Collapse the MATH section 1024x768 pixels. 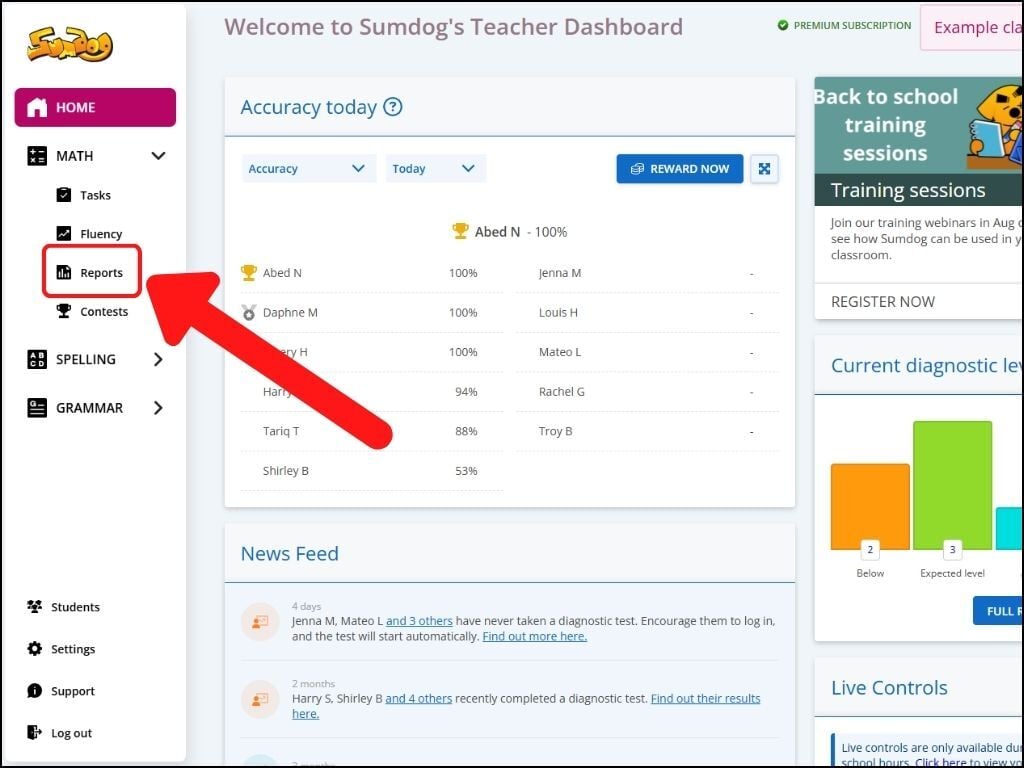tap(157, 155)
